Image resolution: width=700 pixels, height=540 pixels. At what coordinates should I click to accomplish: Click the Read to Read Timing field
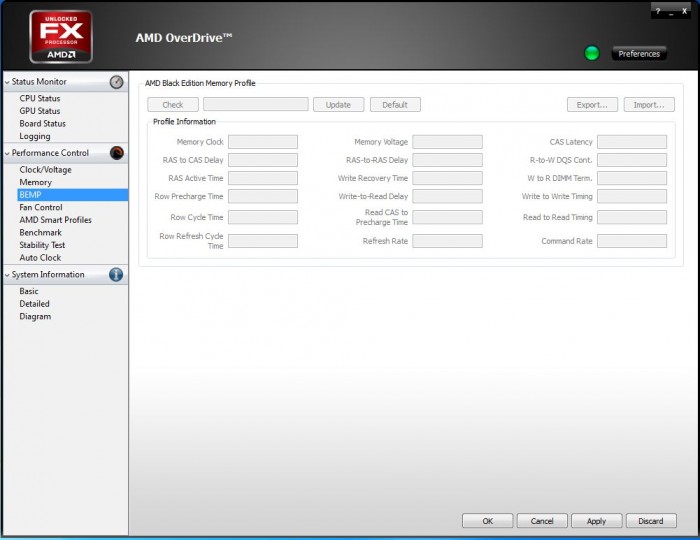632,217
